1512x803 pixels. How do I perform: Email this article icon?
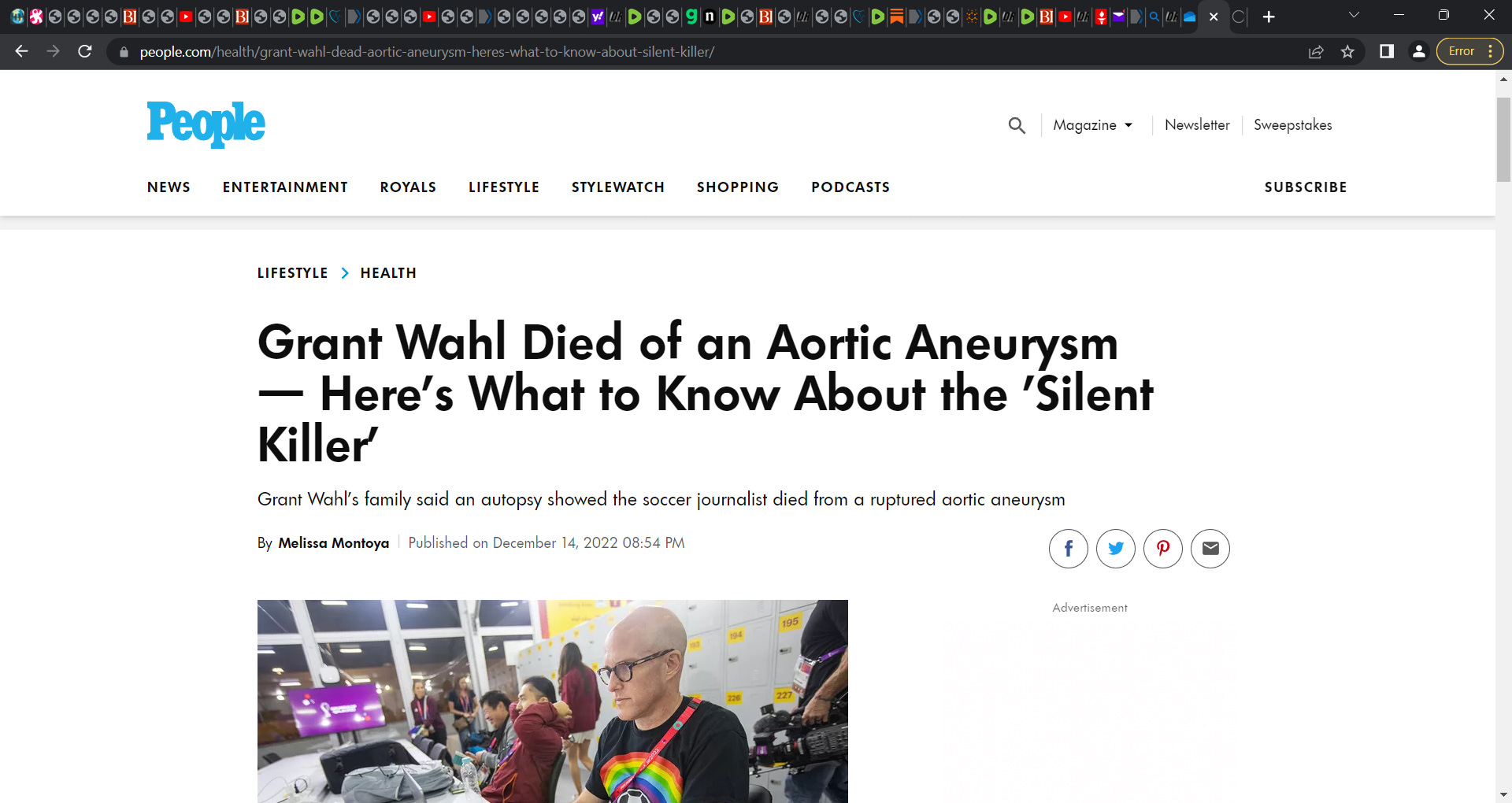[x=1210, y=549]
